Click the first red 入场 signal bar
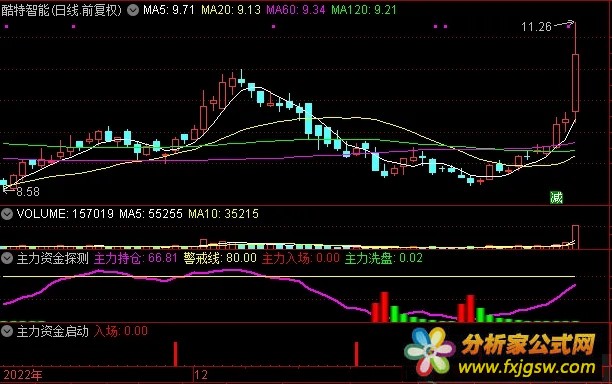 click(175, 354)
